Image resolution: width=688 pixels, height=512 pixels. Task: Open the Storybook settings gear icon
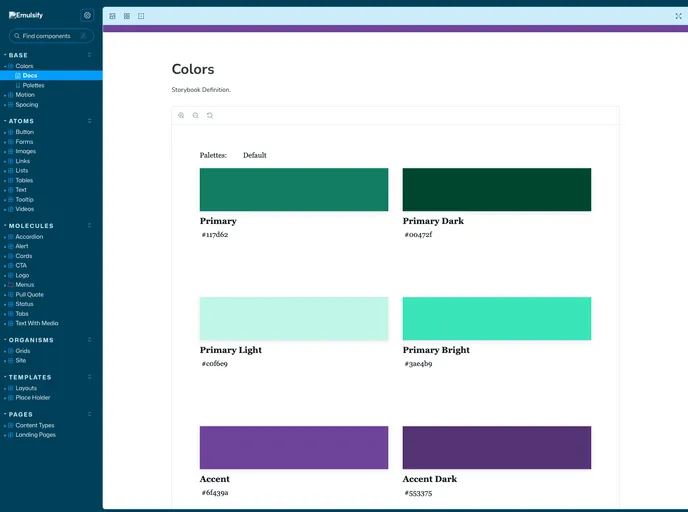click(x=87, y=15)
